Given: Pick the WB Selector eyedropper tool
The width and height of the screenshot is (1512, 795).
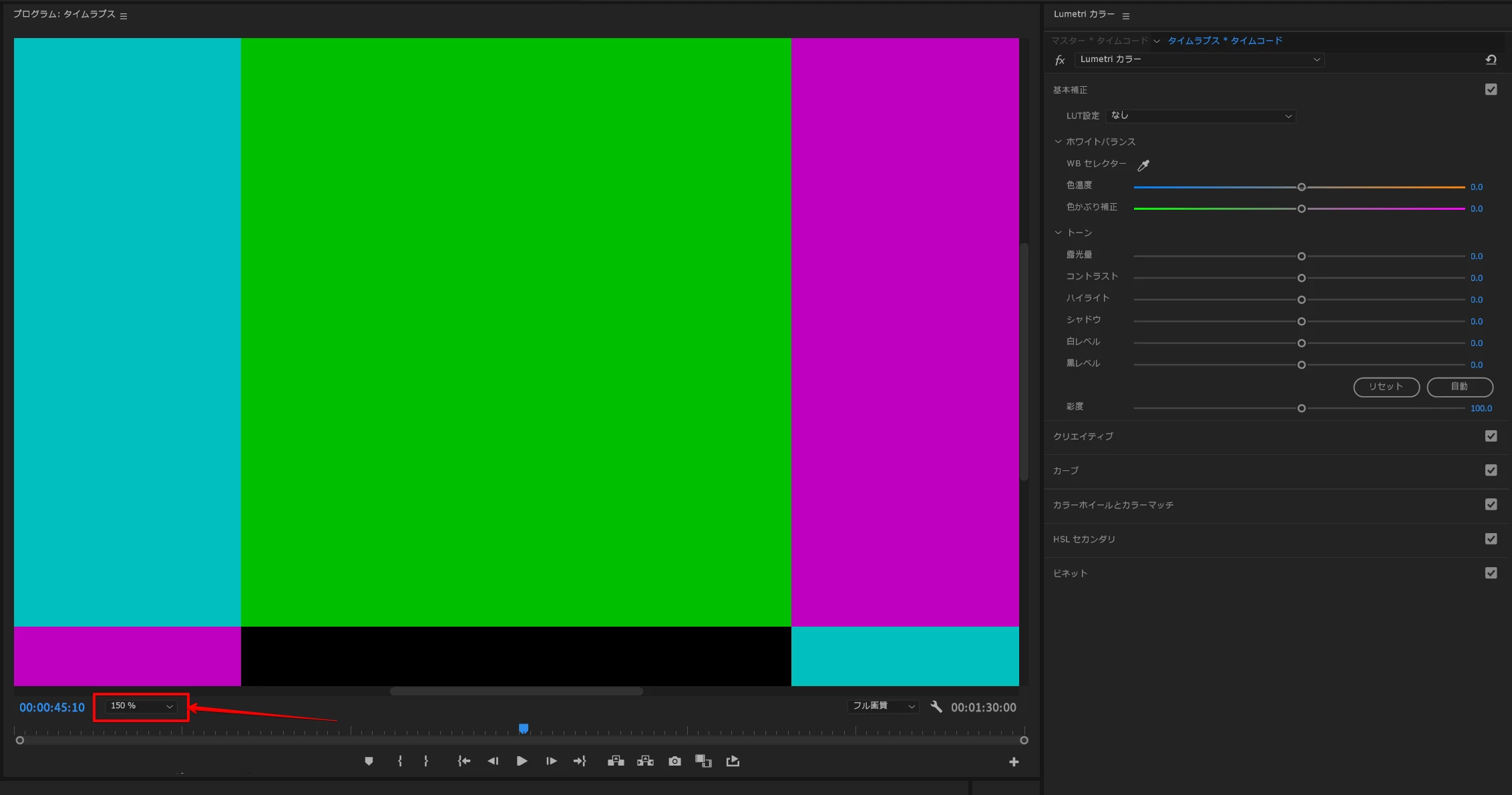Looking at the screenshot, I should [1143, 165].
